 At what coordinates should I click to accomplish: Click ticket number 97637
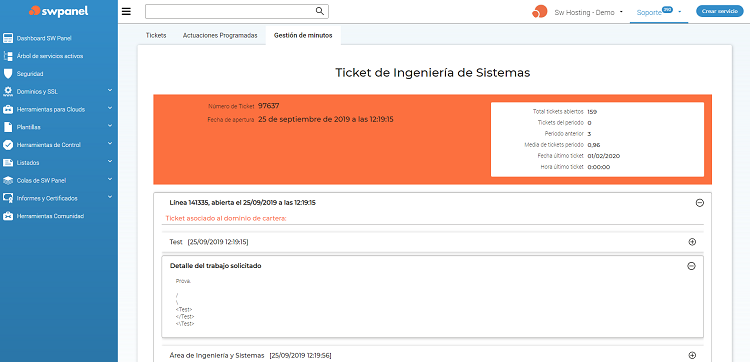pos(269,106)
